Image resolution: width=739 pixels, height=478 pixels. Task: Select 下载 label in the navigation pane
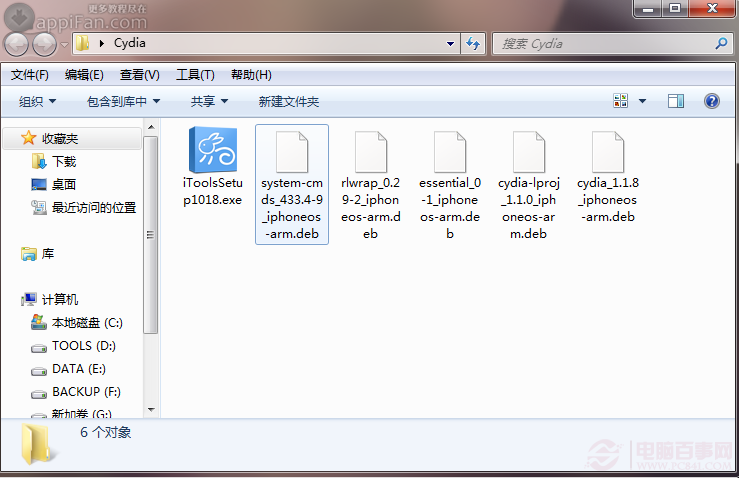[64, 162]
